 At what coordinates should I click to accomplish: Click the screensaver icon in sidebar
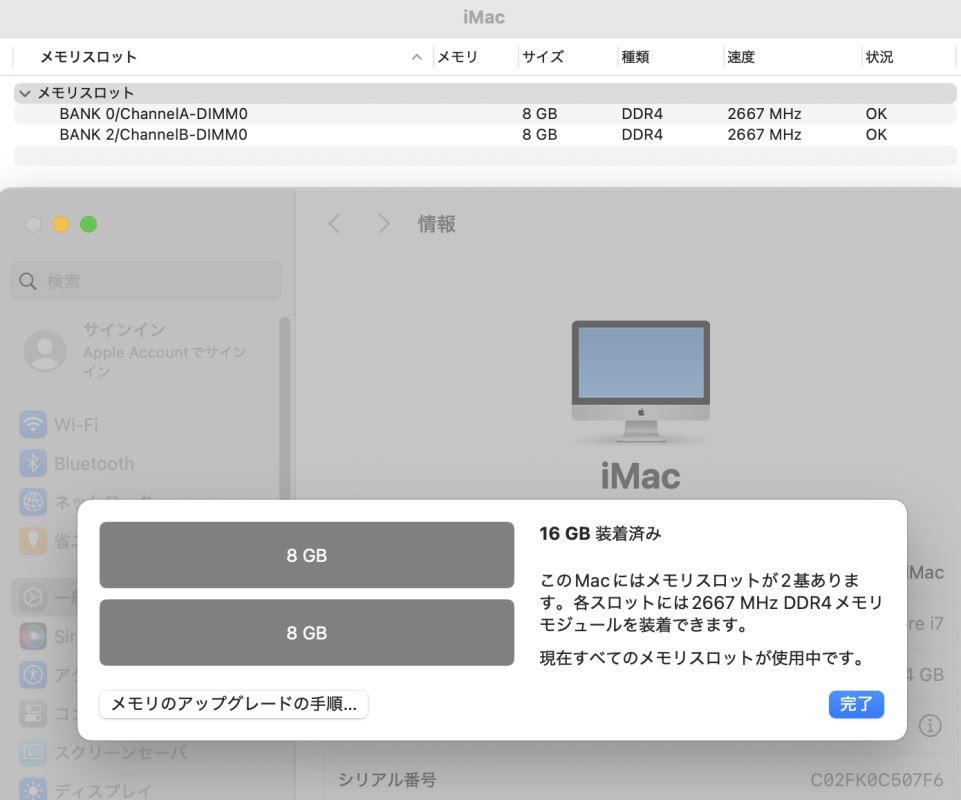33,752
